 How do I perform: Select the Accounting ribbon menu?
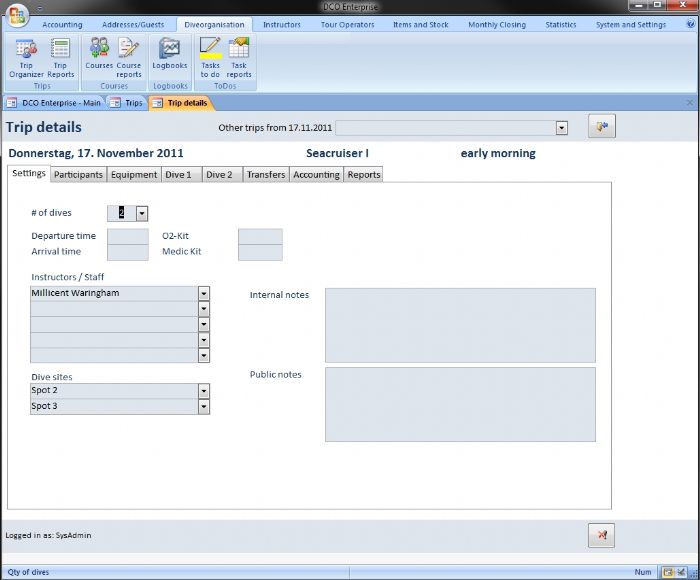tap(62, 25)
